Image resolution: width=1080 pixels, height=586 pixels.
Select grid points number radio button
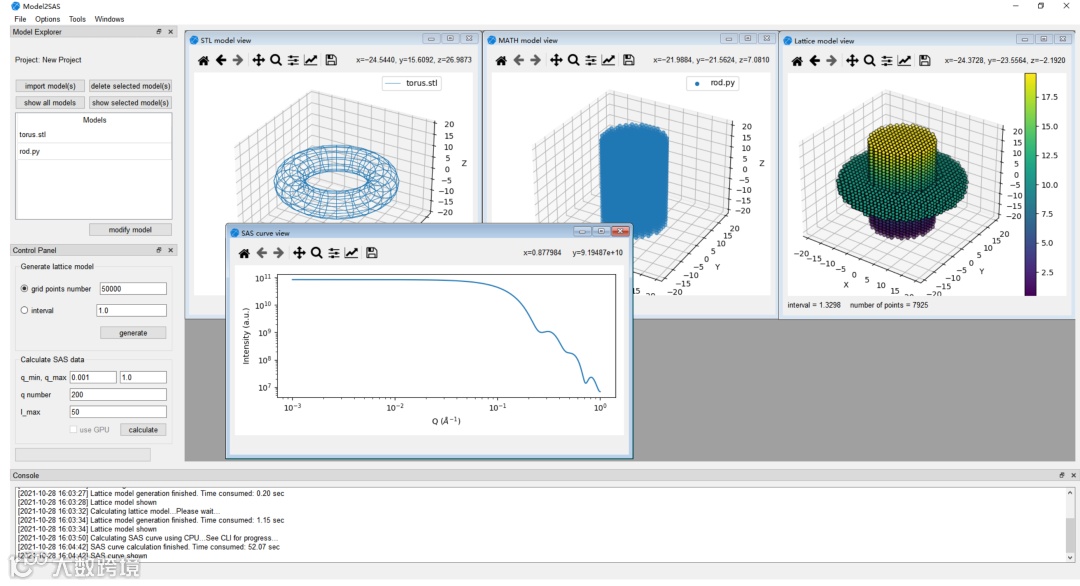[x=24, y=289]
